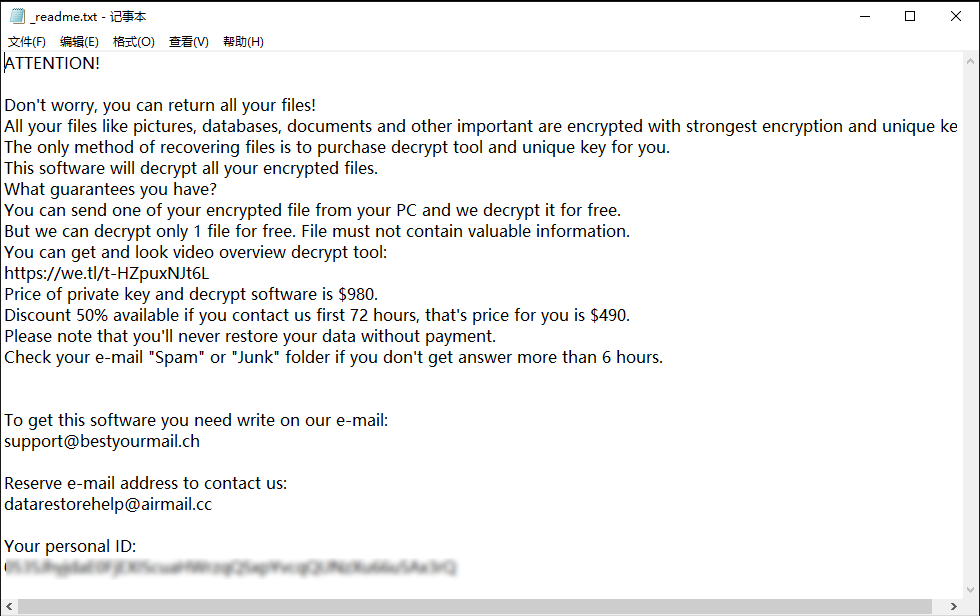Click the horizontal scrollbar left arrow
Image resolution: width=980 pixels, height=616 pixels.
pos(9,607)
